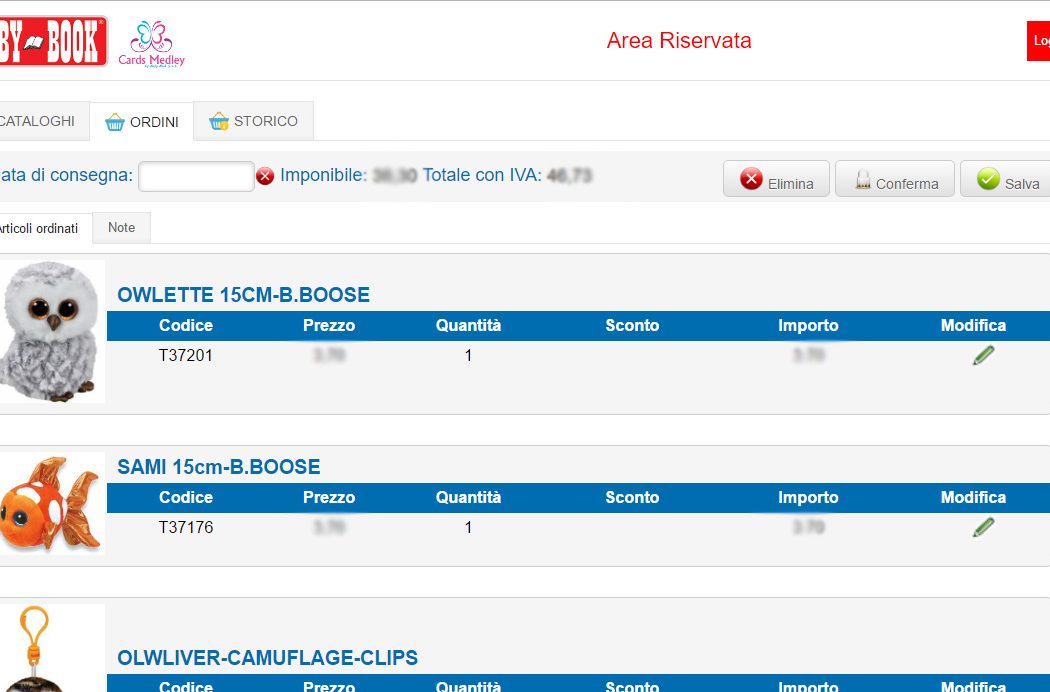The image size is (1050, 692).
Task: Focus the delivery date input field
Action: click(x=196, y=176)
